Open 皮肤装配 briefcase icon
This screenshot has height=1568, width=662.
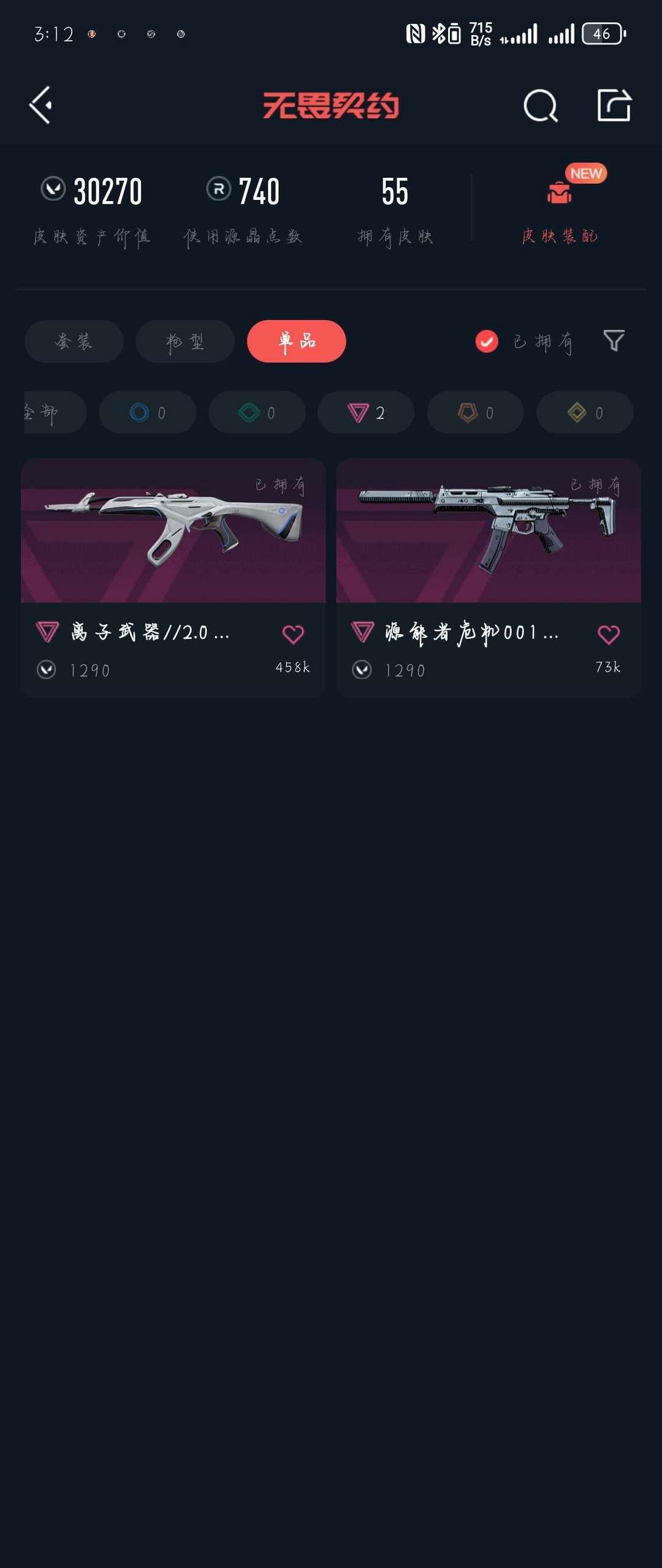click(x=559, y=193)
